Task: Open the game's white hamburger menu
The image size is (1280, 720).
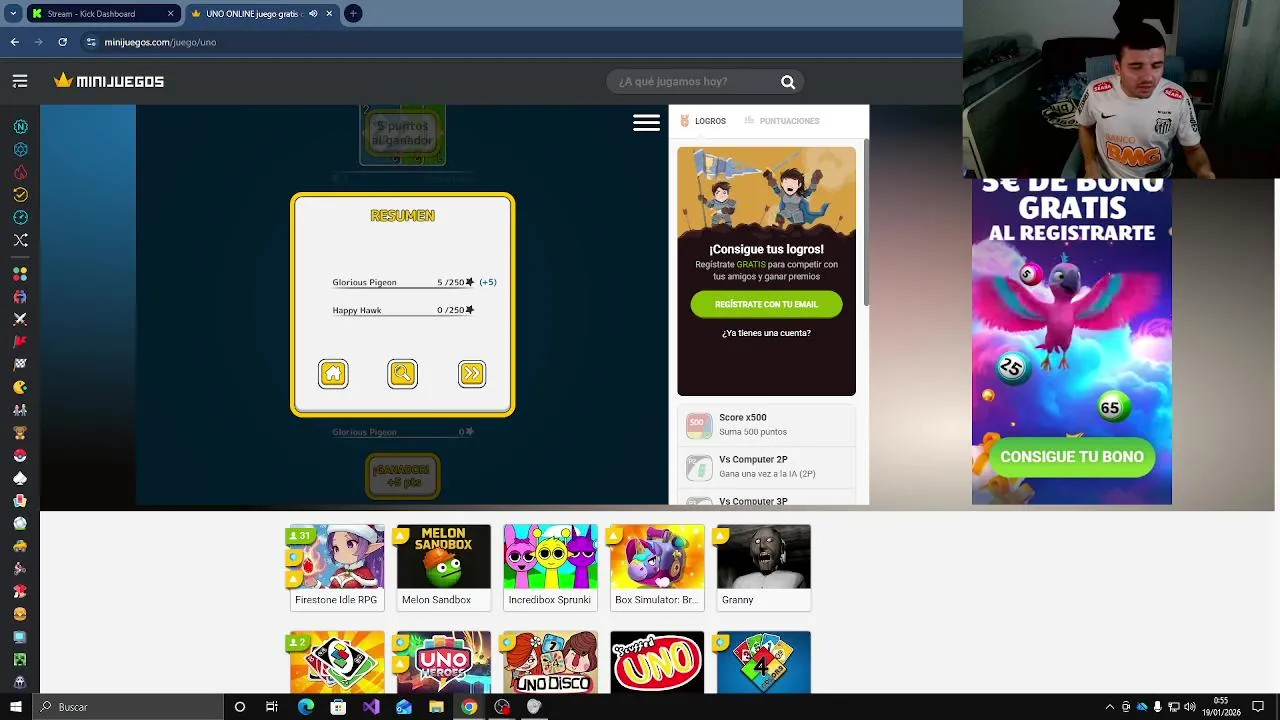Action: [x=646, y=122]
